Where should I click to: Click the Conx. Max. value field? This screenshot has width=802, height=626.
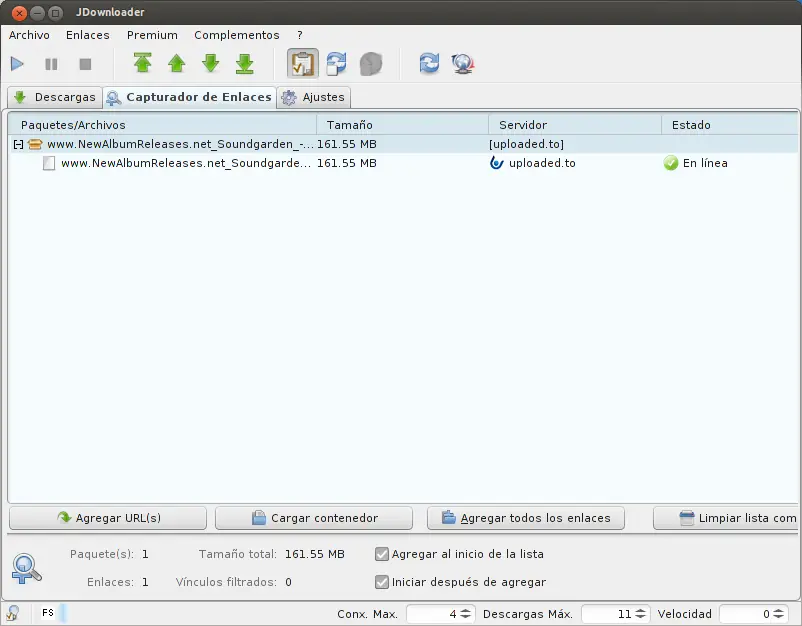pyautogui.click(x=432, y=614)
